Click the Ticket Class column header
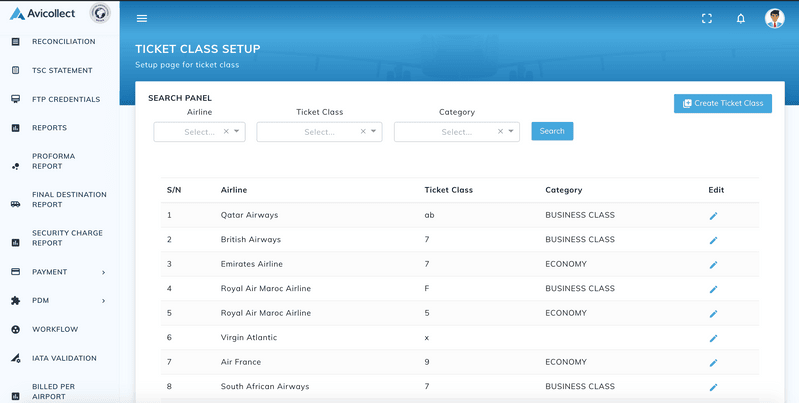Screen dimensions: 800x403 click(448, 190)
